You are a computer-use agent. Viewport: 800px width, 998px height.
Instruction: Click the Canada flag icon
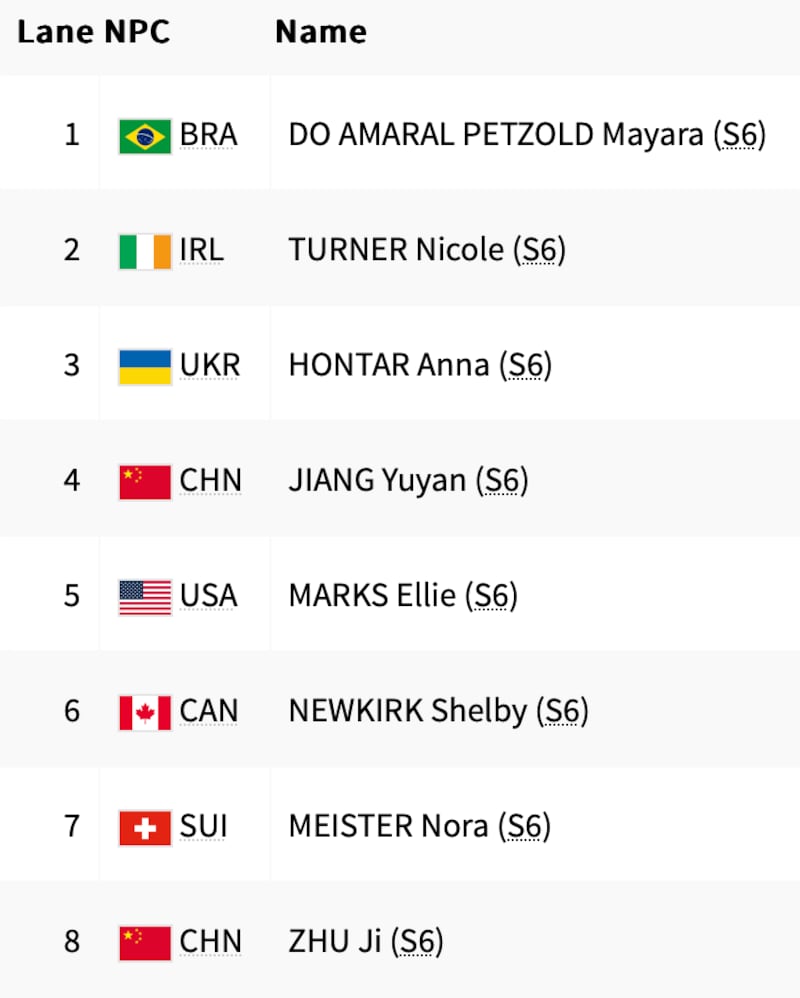click(x=145, y=712)
